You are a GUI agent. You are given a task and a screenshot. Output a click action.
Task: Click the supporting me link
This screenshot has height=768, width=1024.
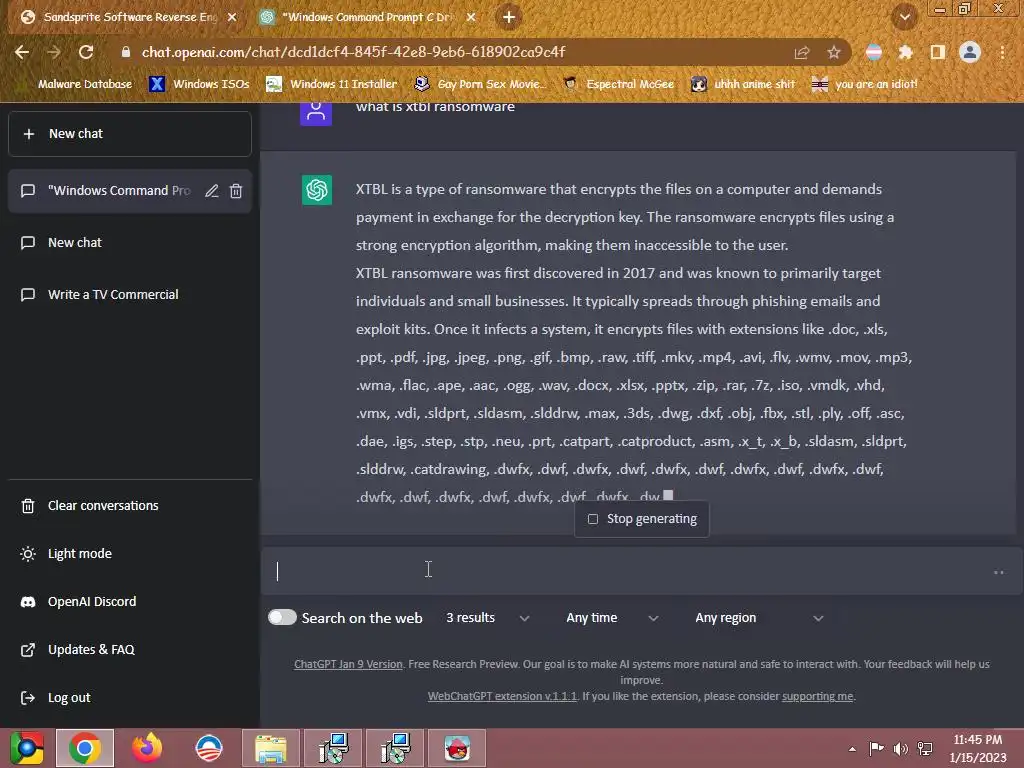(x=818, y=696)
